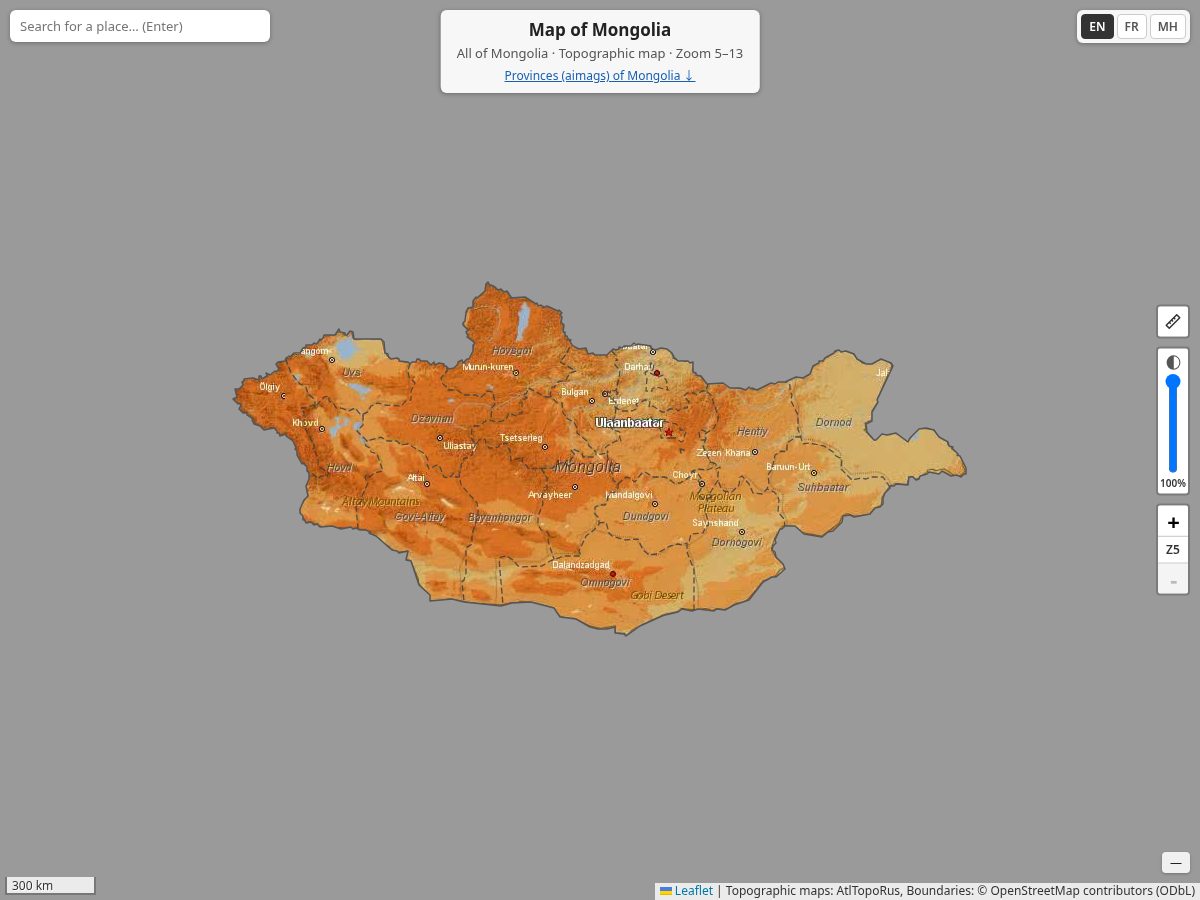
Task: Click the Hovd province label
Action: pyautogui.click(x=340, y=467)
